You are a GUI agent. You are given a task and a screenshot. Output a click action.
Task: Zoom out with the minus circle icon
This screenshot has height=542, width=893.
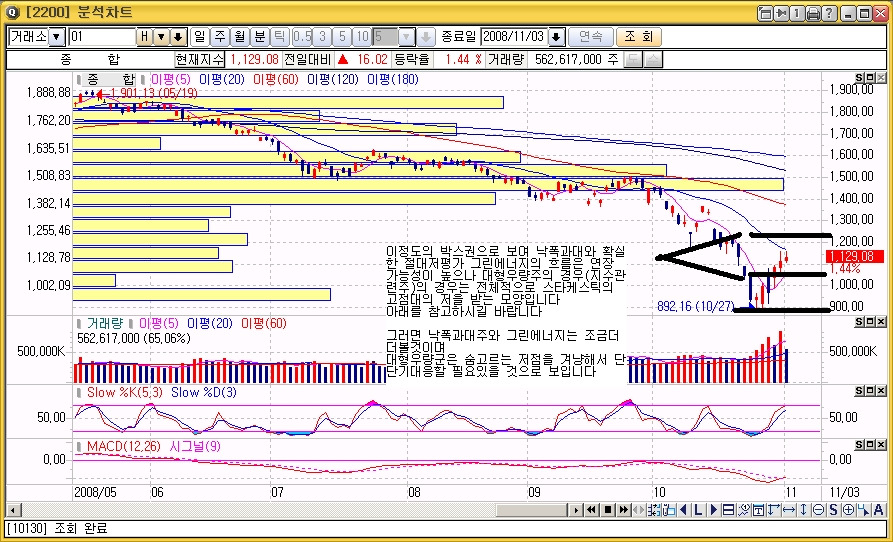pyautogui.click(x=818, y=510)
